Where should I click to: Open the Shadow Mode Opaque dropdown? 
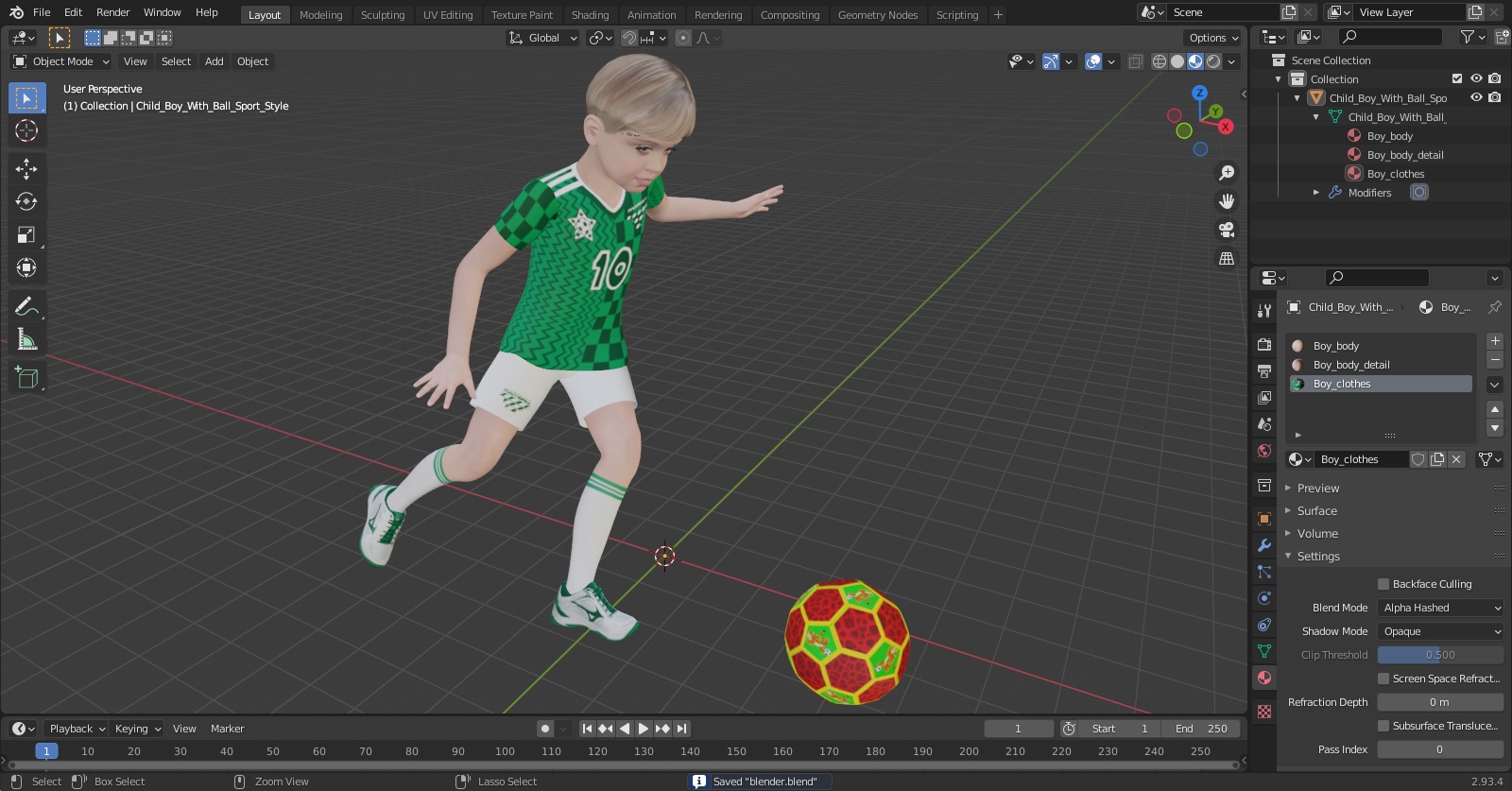pos(1440,631)
